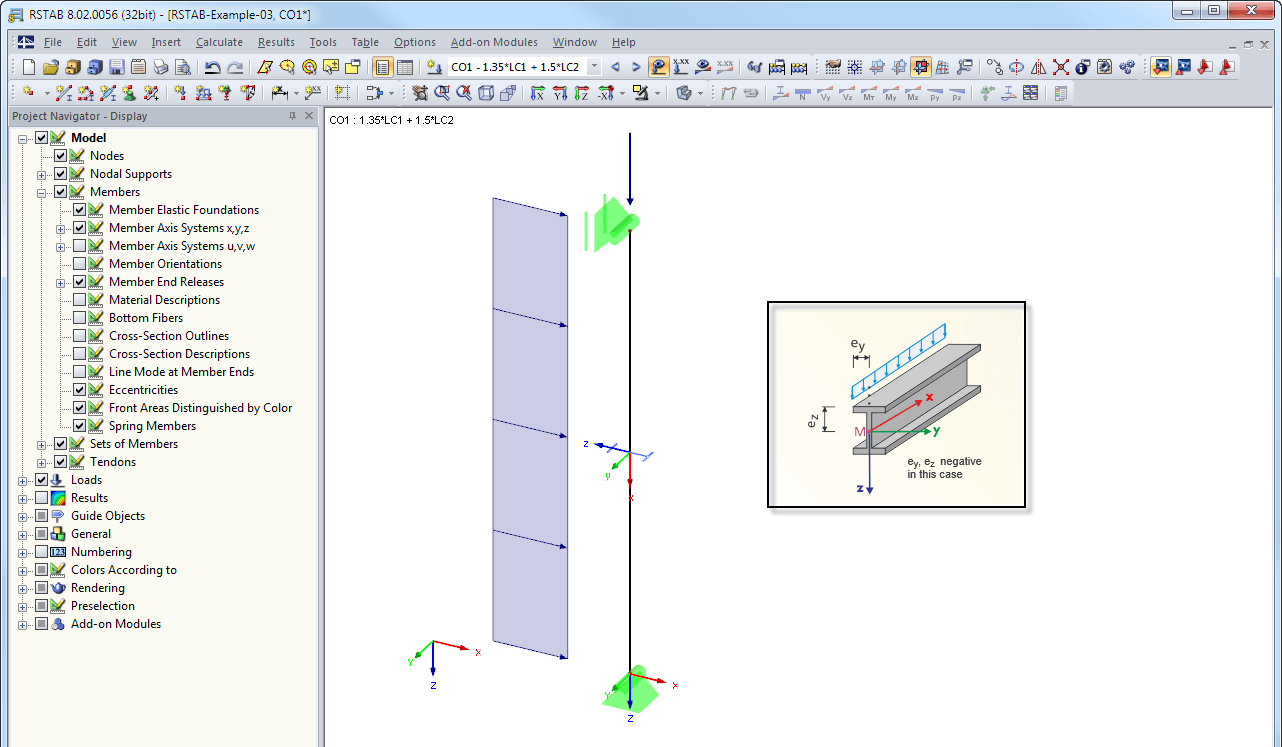The image size is (1282, 747).
Task: Click the Undo arrow icon
Action: coord(213,67)
